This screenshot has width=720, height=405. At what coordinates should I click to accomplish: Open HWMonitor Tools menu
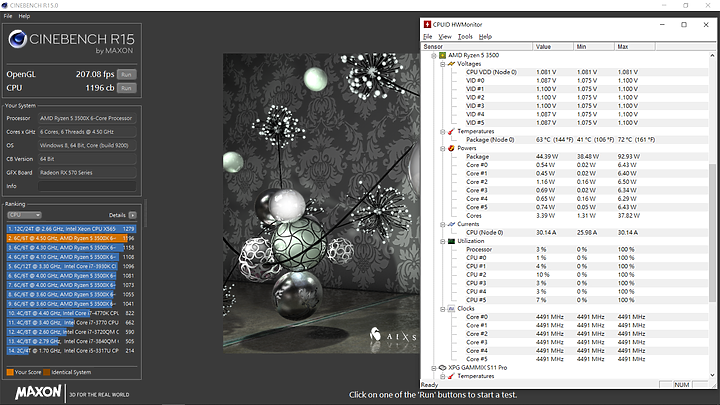click(465, 37)
